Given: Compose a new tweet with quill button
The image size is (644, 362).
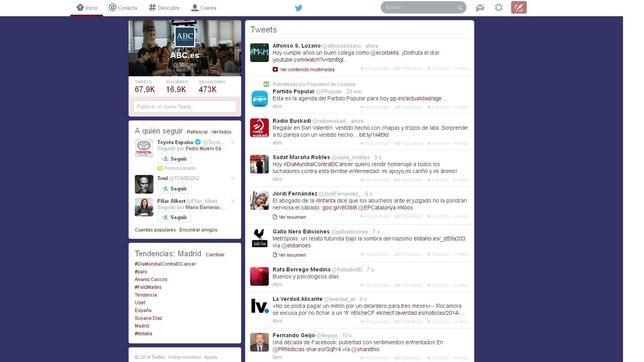Looking at the screenshot, I should 519,7.
